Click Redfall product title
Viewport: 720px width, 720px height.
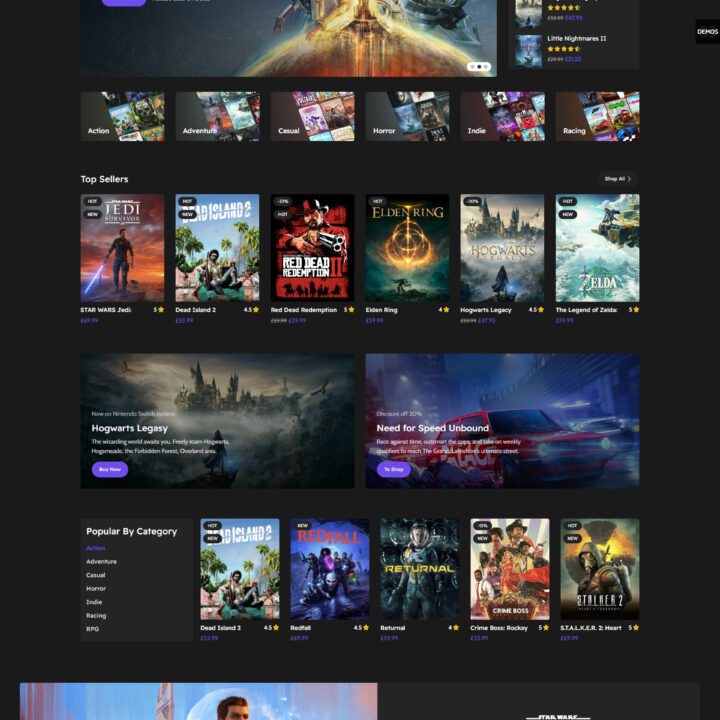click(x=300, y=628)
